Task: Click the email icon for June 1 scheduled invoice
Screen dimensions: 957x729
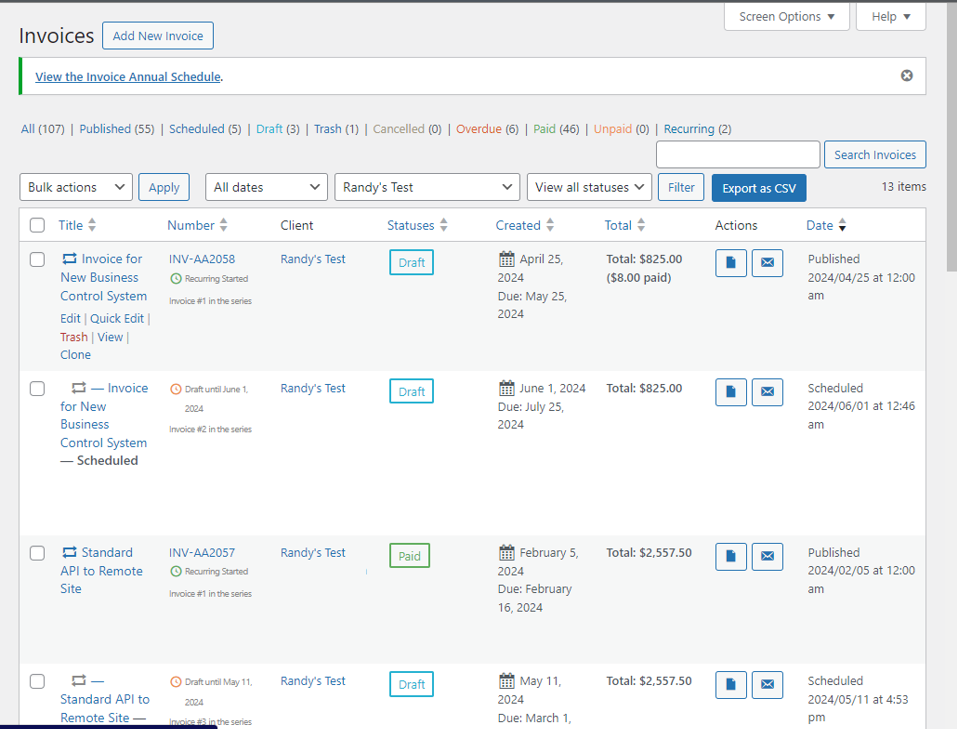Action: (x=767, y=392)
